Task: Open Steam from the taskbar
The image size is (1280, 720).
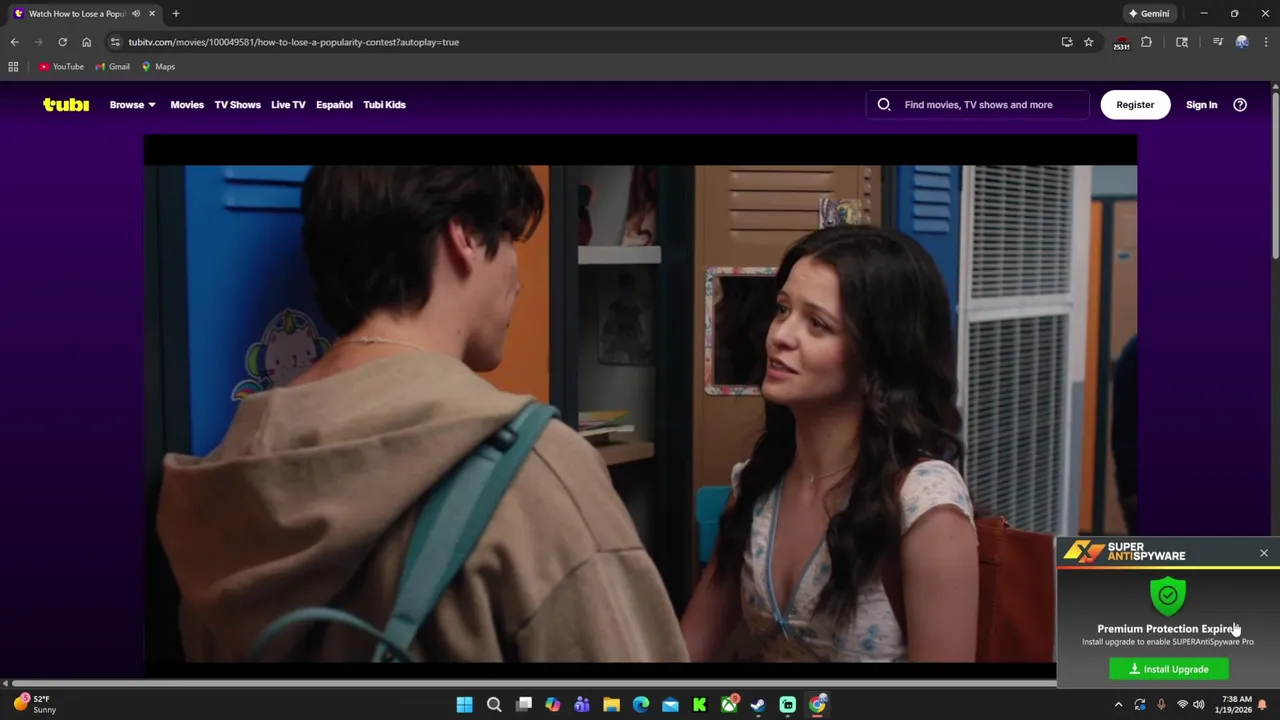Action: pyautogui.click(x=758, y=705)
